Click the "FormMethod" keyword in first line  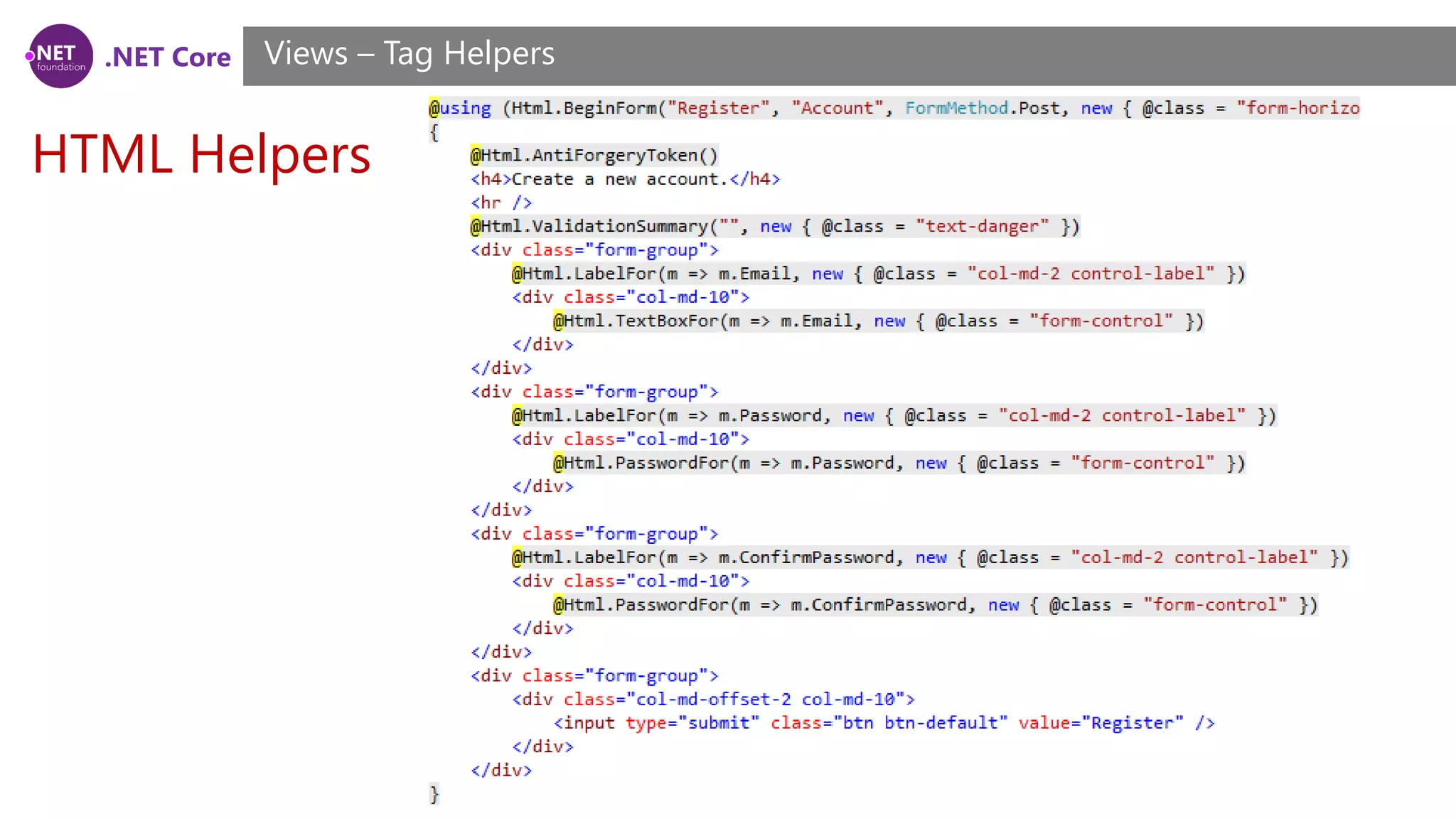pyautogui.click(x=955, y=108)
